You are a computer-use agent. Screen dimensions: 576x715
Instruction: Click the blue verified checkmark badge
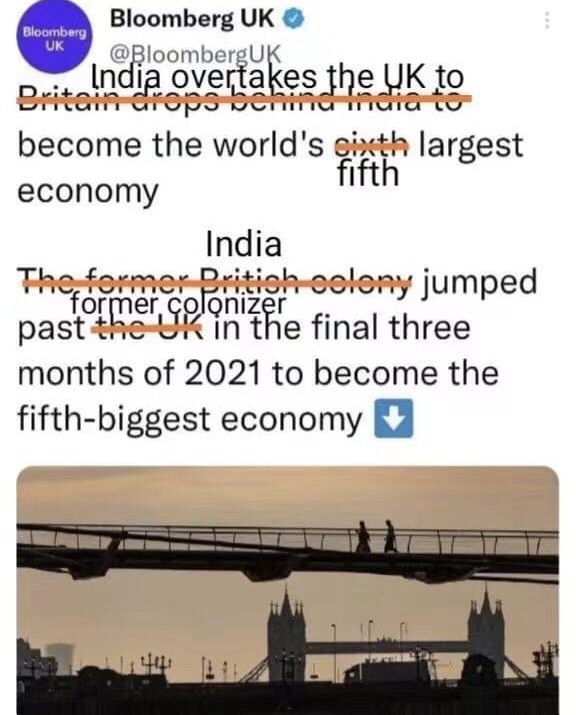point(294,20)
